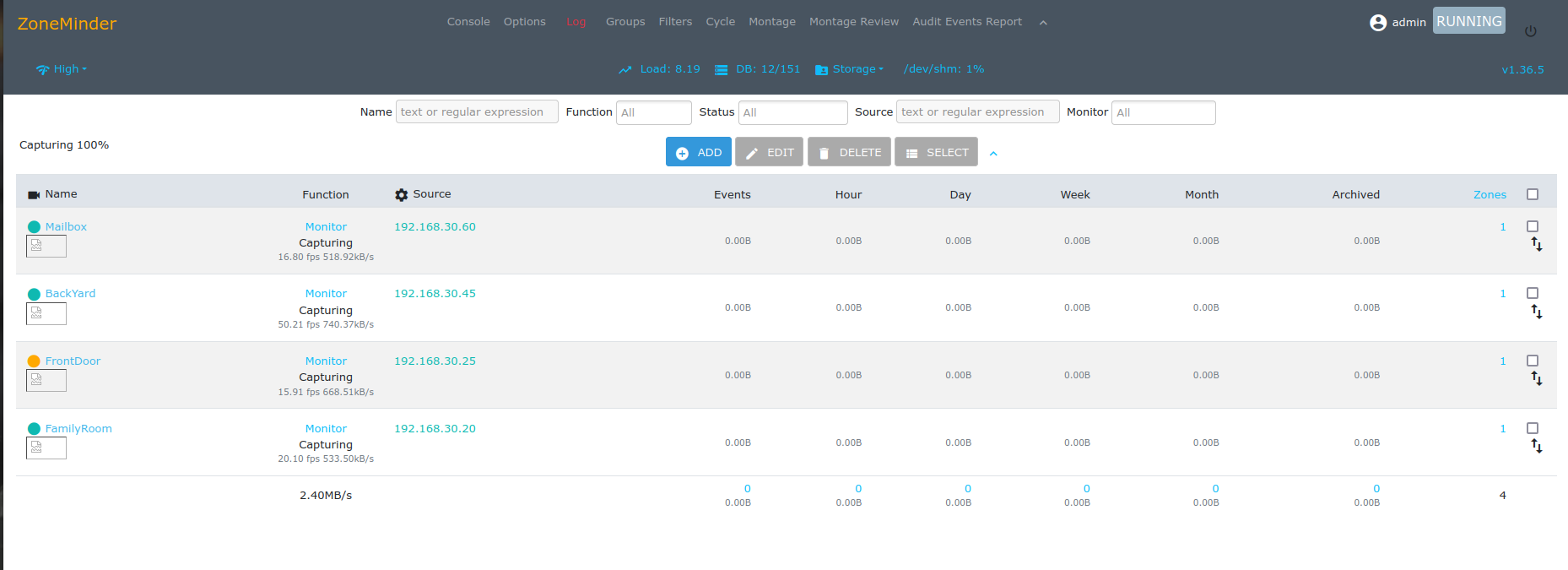Click the camera icon in Name header

(x=34, y=195)
